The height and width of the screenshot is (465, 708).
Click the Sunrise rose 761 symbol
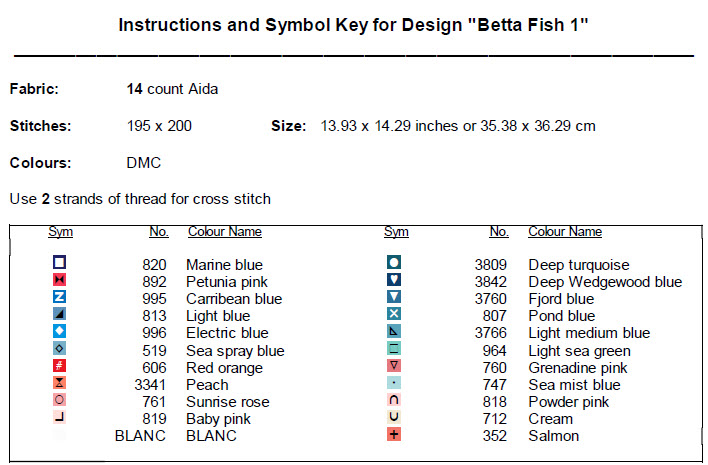click(x=60, y=401)
